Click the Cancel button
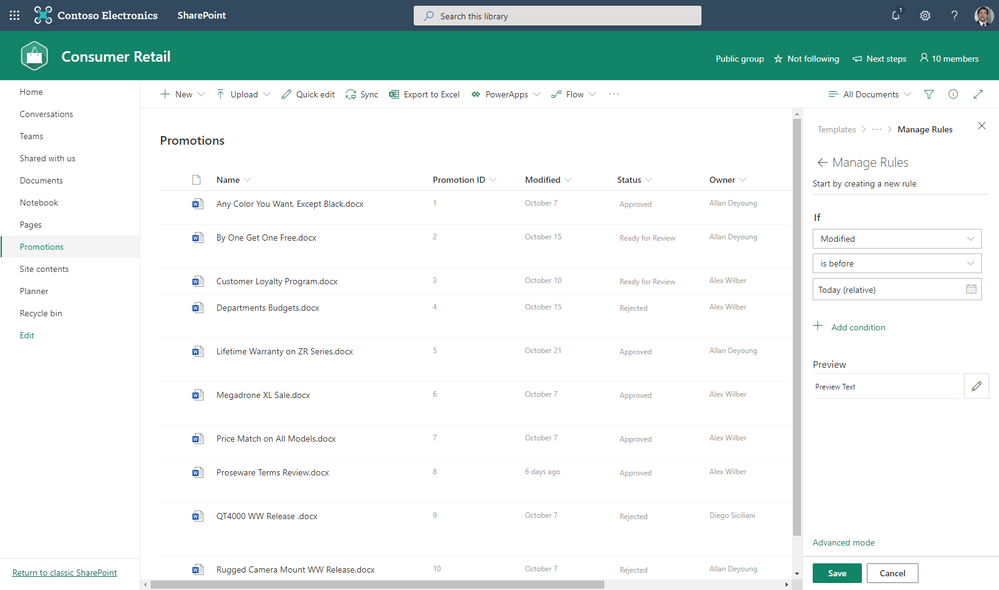Screen dimensions: 999x590 coord(892,573)
